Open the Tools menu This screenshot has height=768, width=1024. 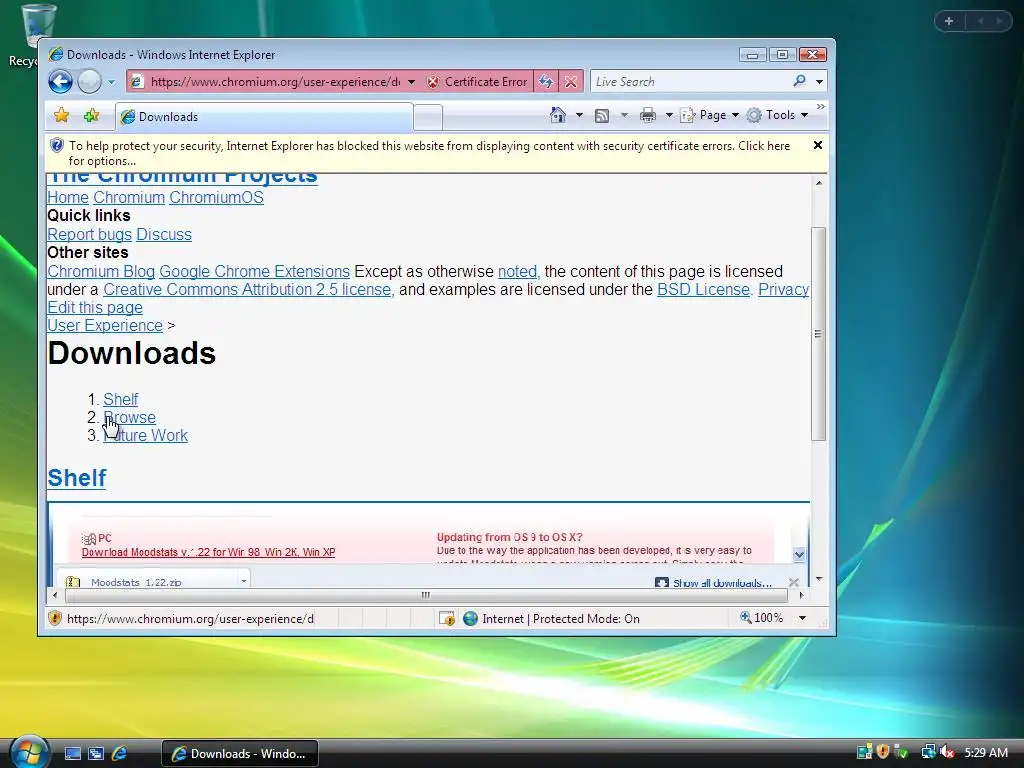(x=777, y=115)
